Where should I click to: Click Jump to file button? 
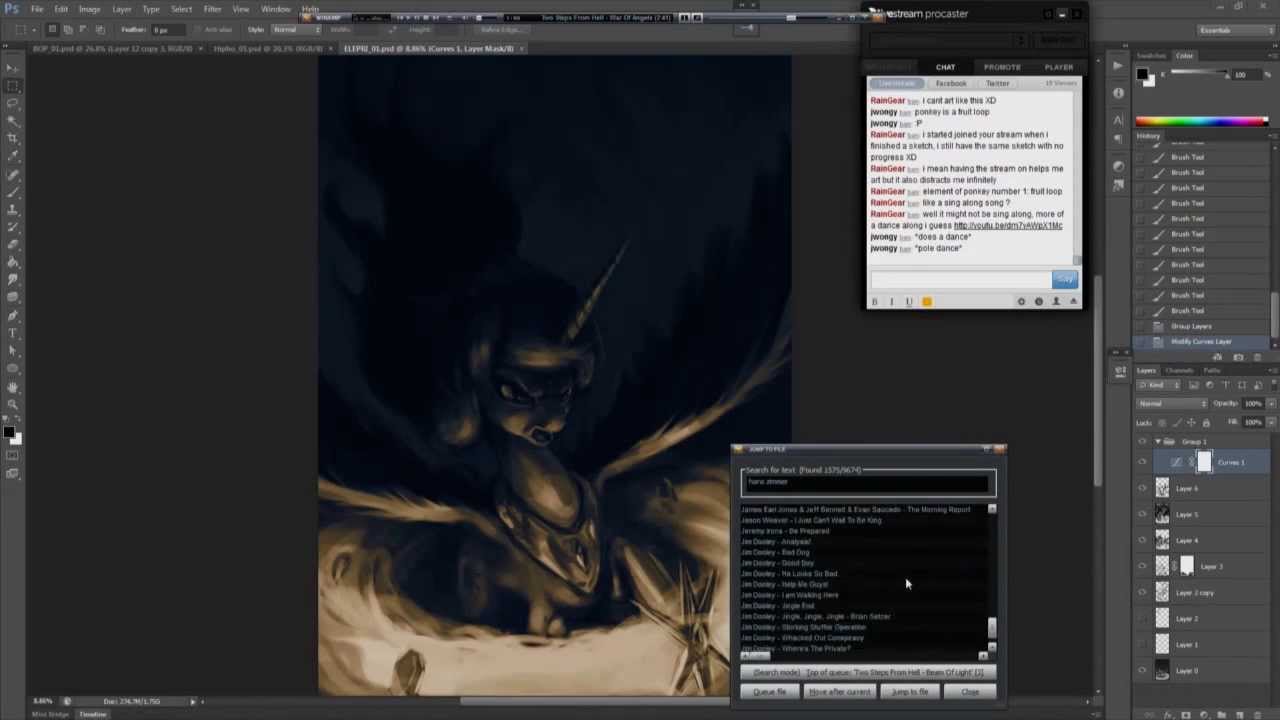tap(909, 692)
